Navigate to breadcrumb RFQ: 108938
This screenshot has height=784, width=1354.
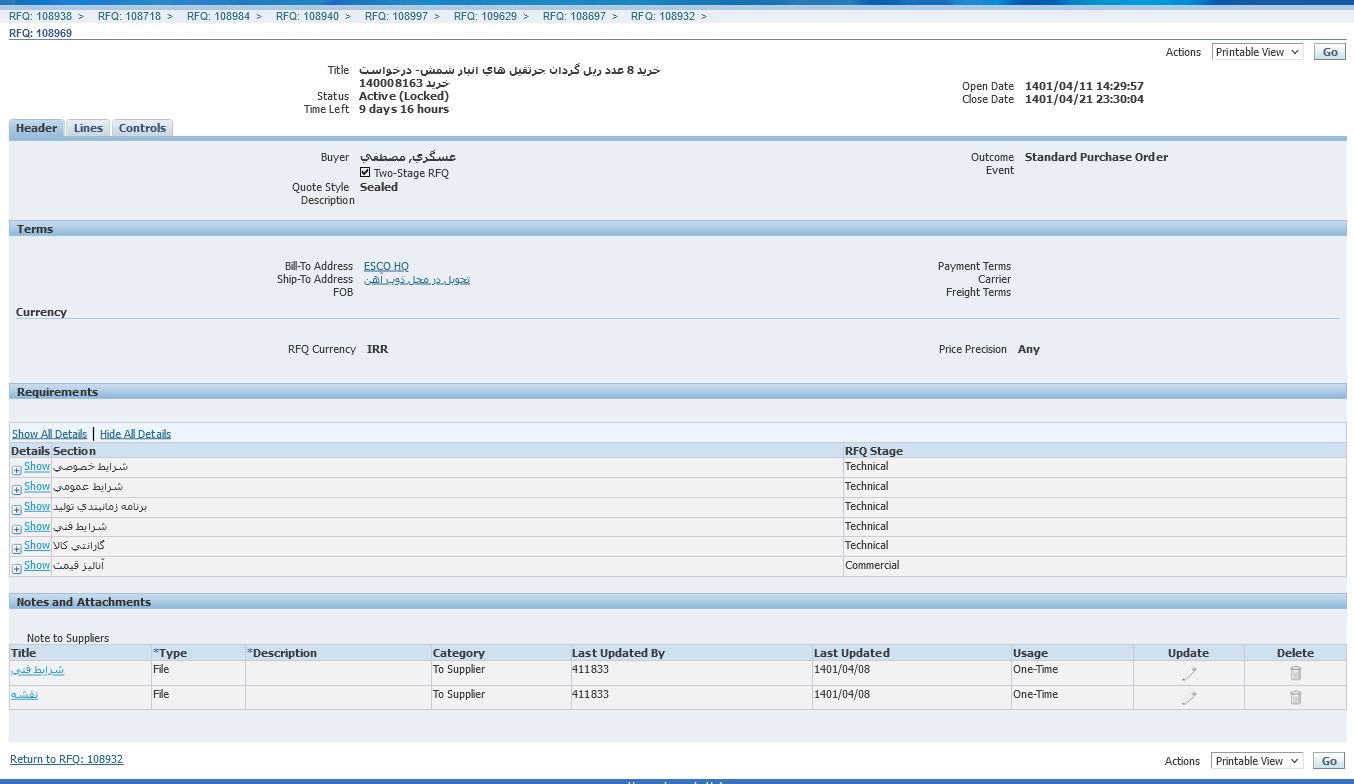point(40,16)
